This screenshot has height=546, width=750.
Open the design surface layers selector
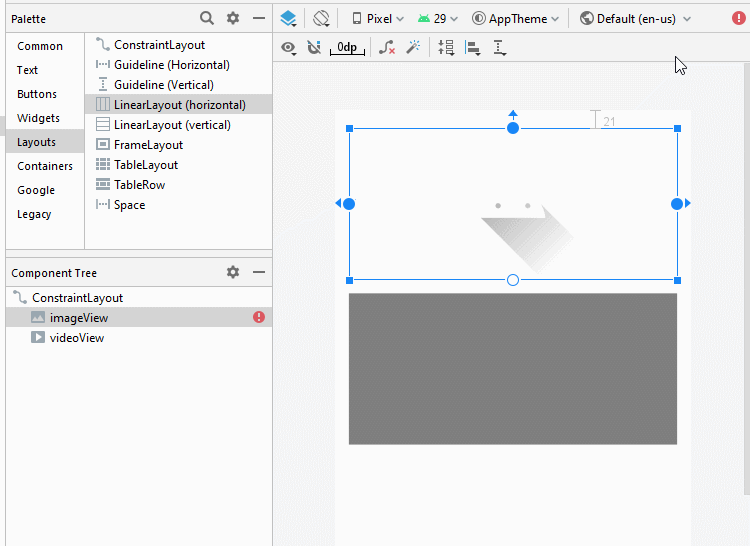point(288,19)
